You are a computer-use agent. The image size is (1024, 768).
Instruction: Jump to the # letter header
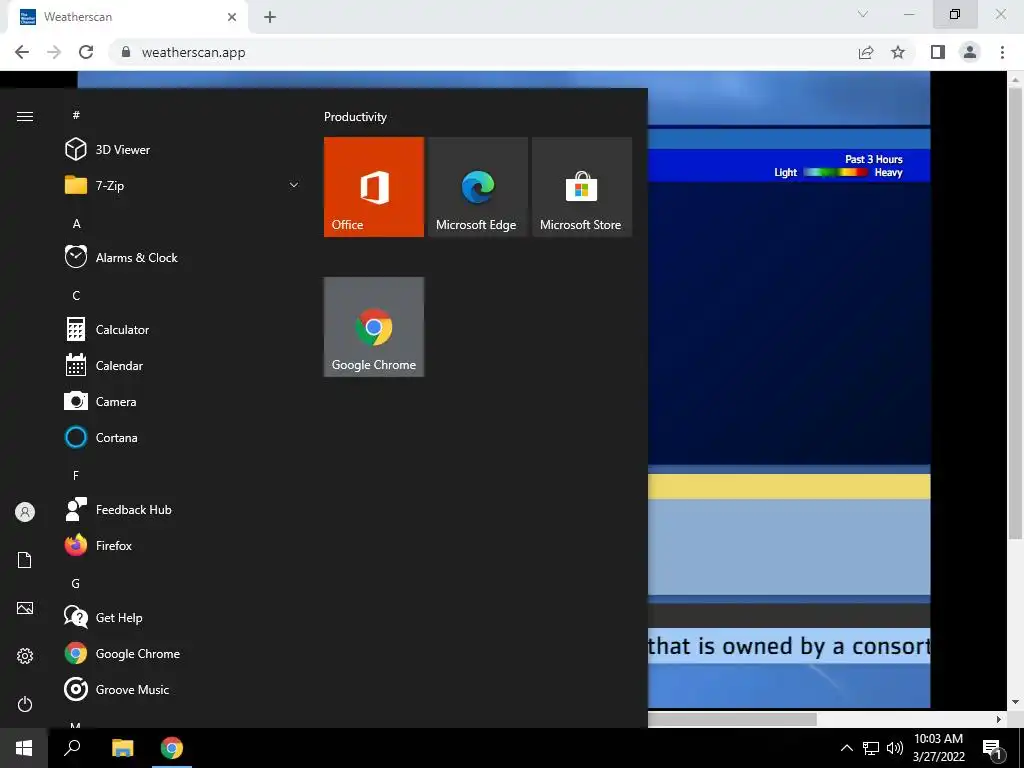[76, 115]
